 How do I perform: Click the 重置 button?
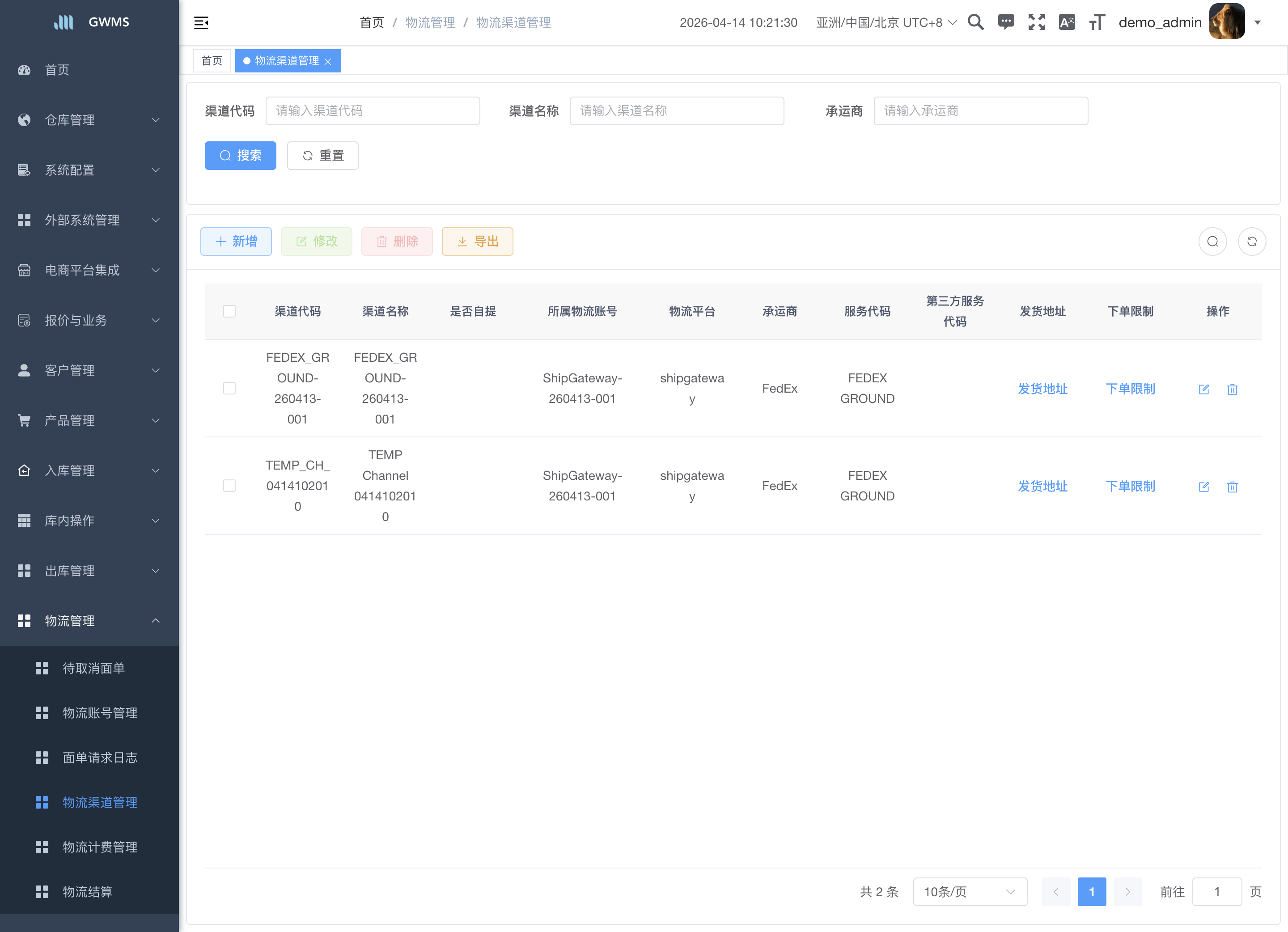coord(322,156)
